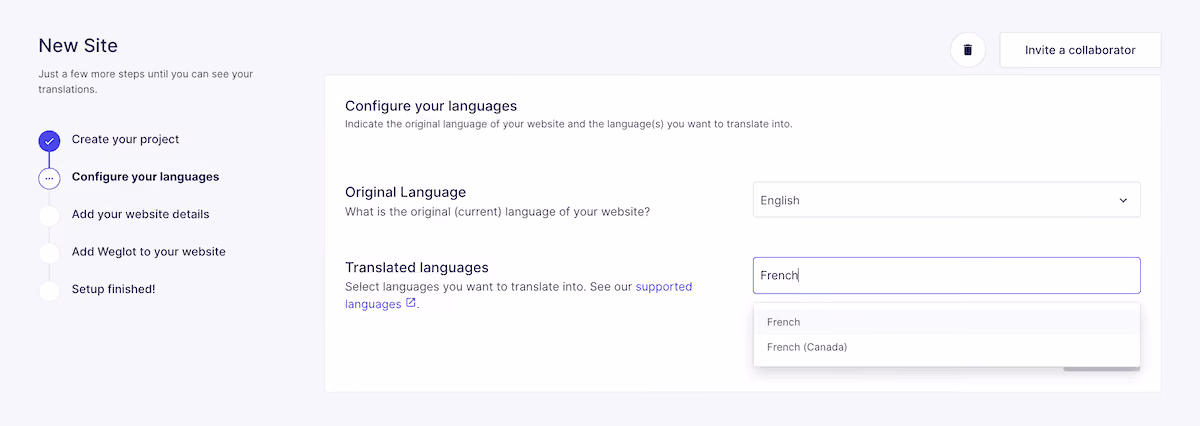This screenshot has width=1200, height=426.
Task: Click the Translated languages input field
Action: coord(946,275)
